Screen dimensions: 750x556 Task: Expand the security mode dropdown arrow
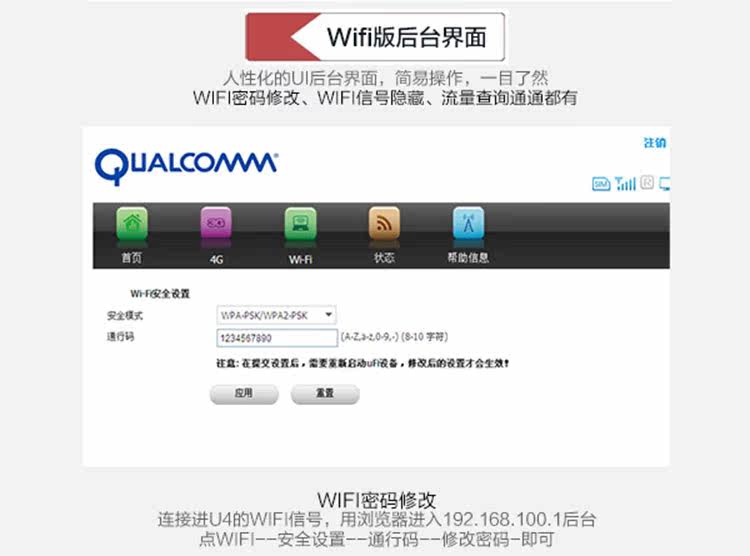[329, 315]
